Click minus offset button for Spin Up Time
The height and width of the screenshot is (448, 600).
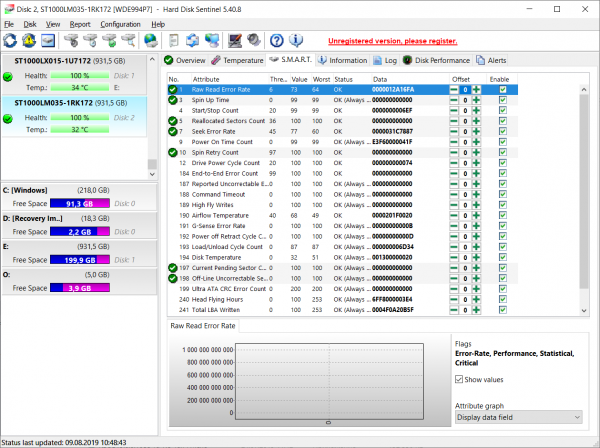455,100
